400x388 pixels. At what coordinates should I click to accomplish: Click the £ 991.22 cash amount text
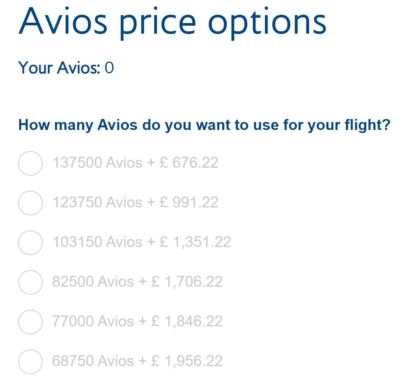189,202
